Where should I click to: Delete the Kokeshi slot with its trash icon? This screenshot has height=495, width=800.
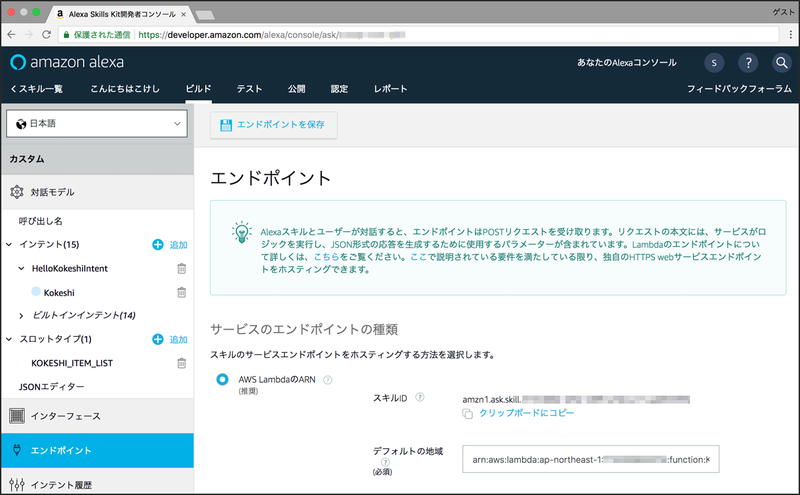tap(182, 292)
